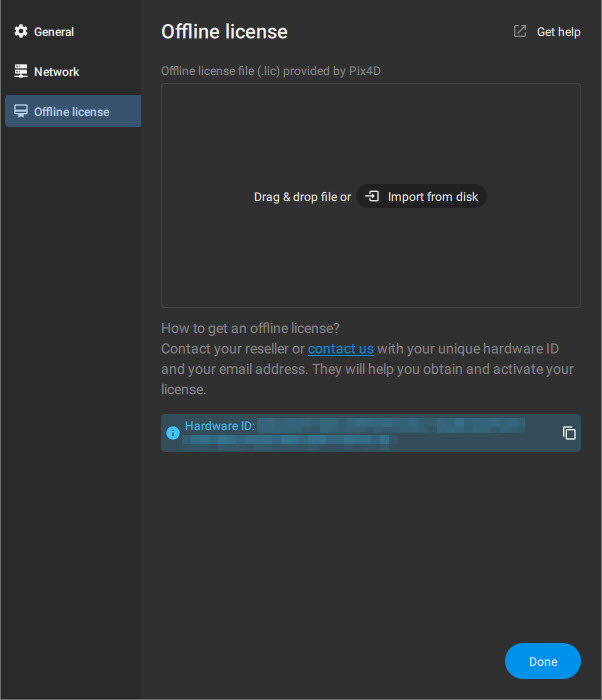Click the Offline license page heading
This screenshot has width=602, height=700.
pyautogui.click(x=224, y=32)
